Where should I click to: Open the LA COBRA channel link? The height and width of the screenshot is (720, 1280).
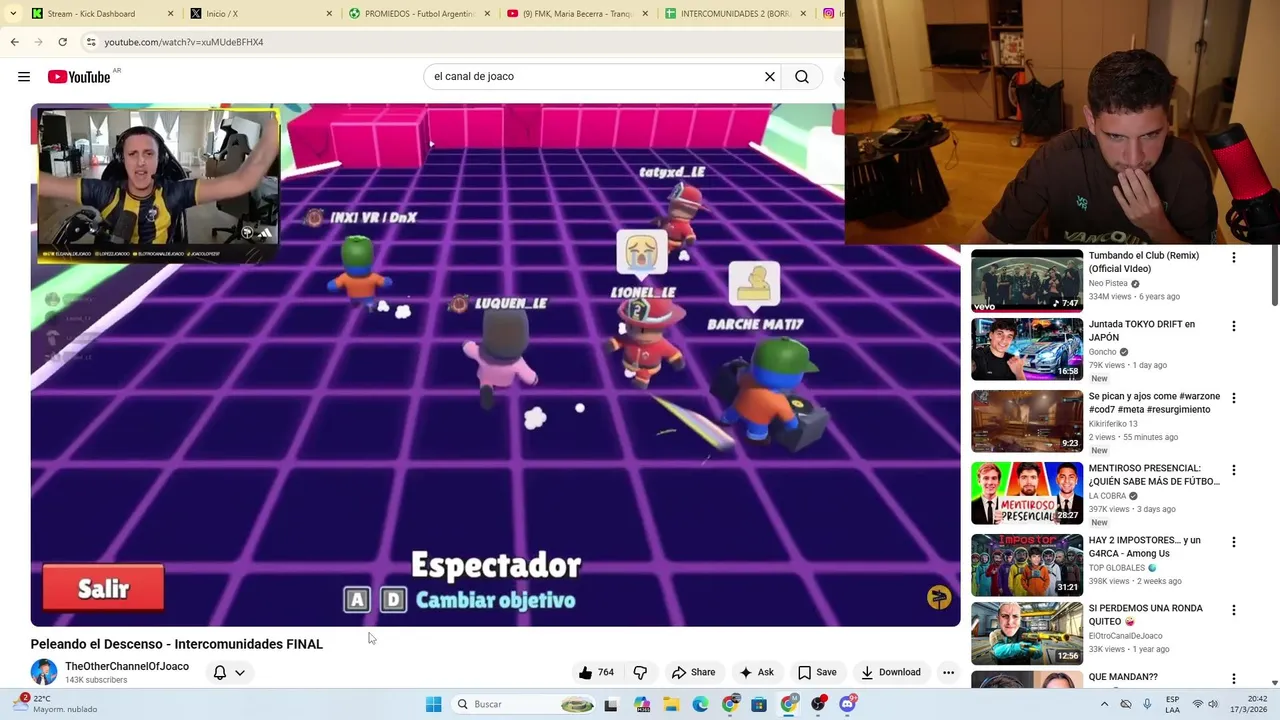point(1108,496)
